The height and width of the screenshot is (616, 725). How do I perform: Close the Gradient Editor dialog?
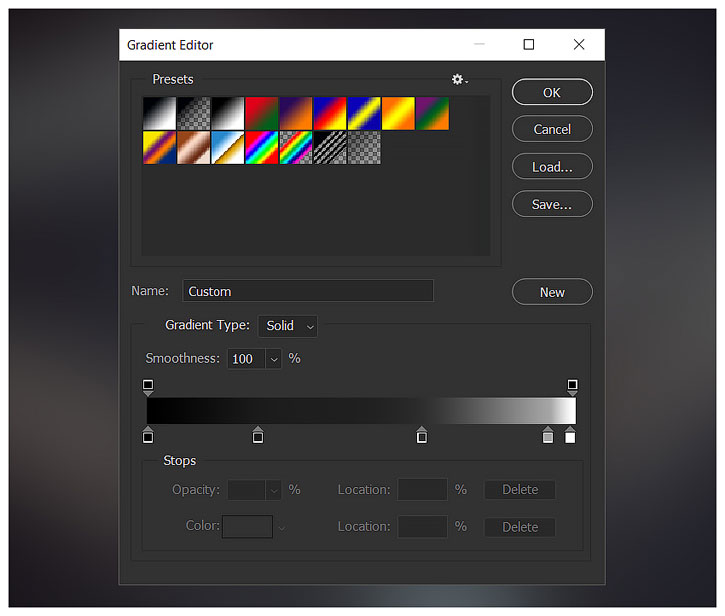[579, 44]
